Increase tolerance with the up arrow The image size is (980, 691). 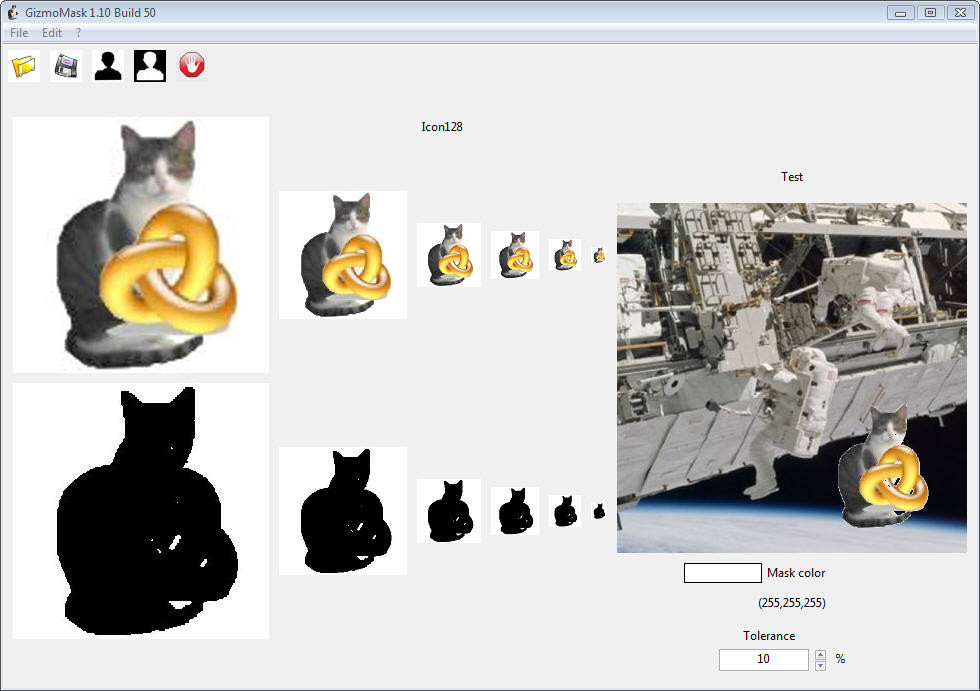tap(821, 655)
